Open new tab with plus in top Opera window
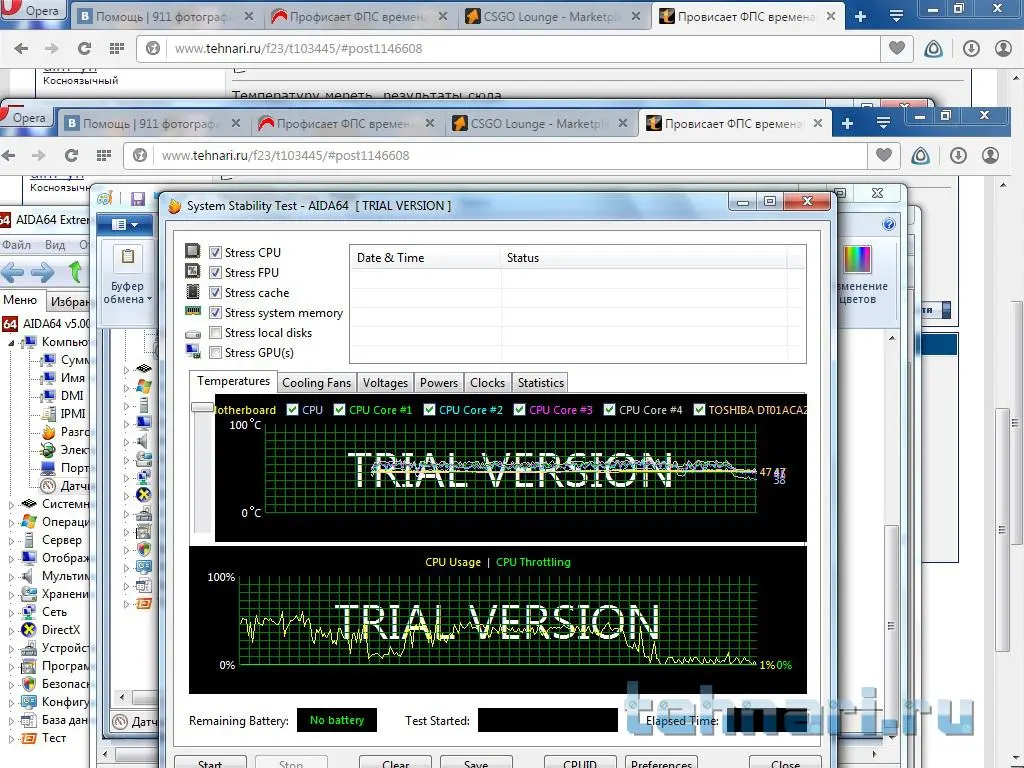1024x768 pixels. 861,16
